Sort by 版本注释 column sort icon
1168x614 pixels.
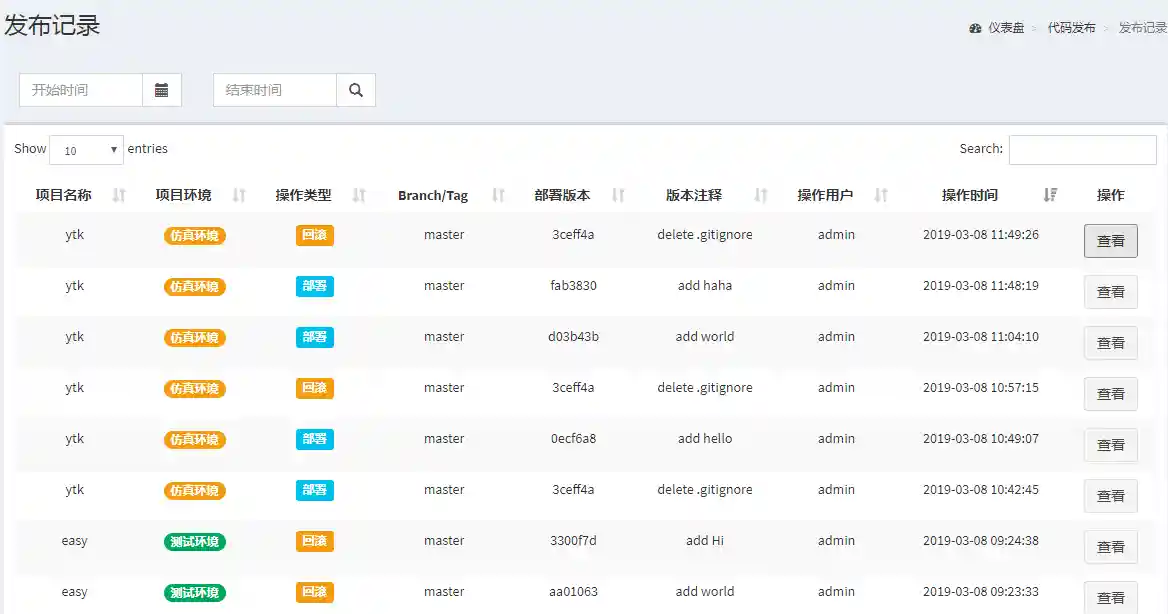(x=761, y=195)
